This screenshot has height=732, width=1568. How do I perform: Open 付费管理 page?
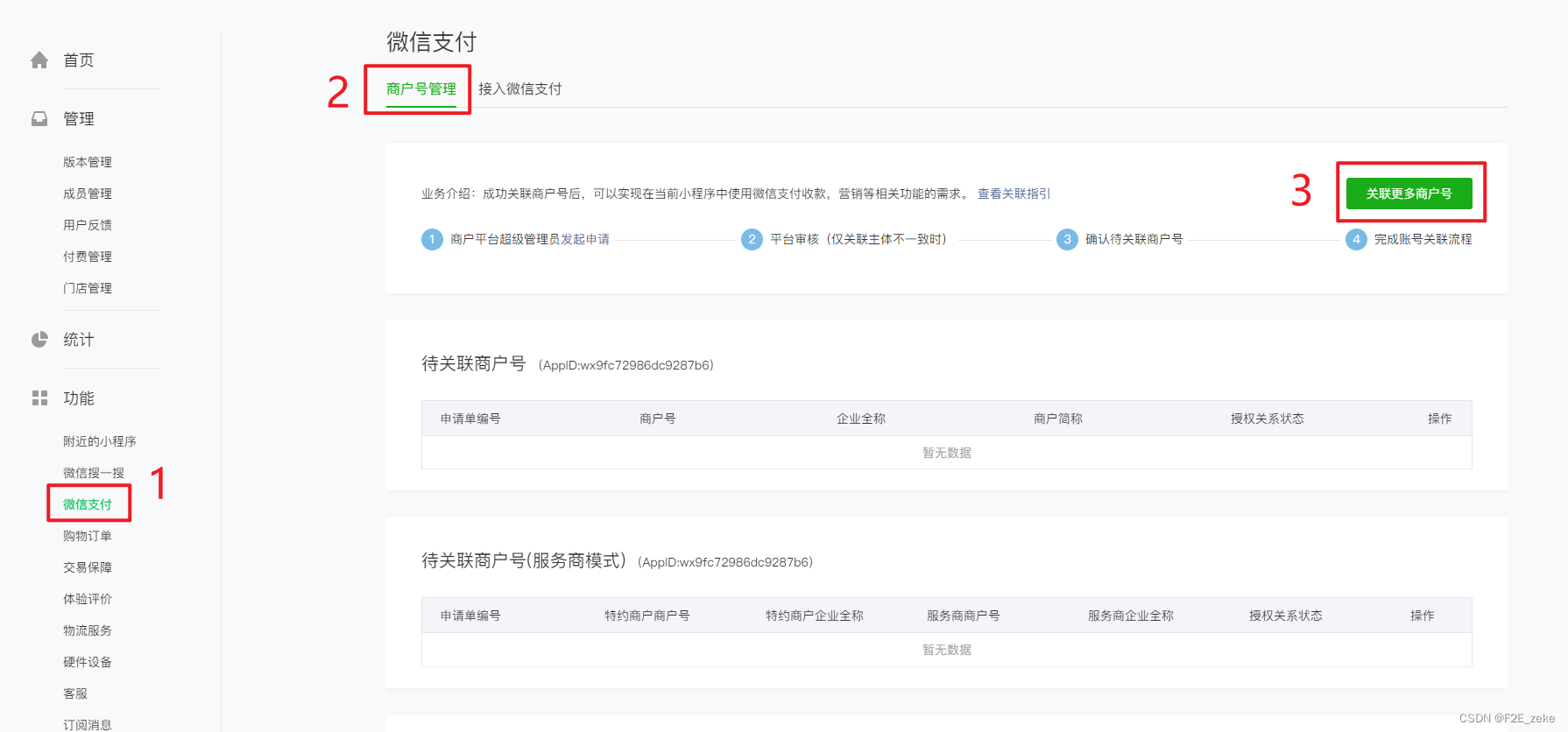88,257
